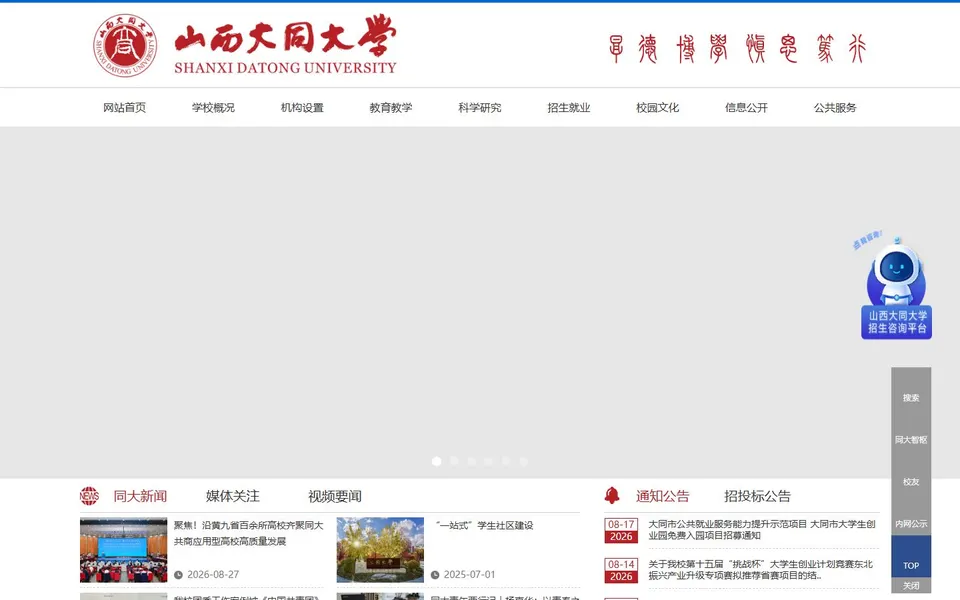Click the date text 2025-07-01
The width and height of the screenshot is (960, 600).
(470, 575)
